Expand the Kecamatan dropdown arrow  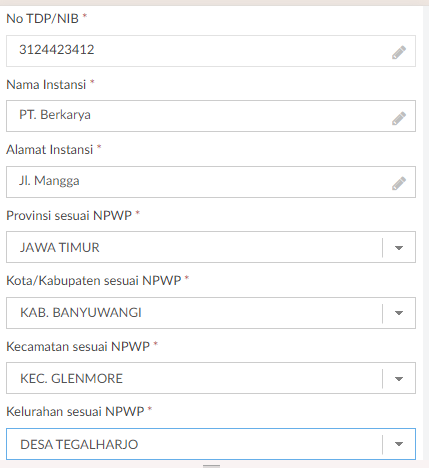click(399, 379)
